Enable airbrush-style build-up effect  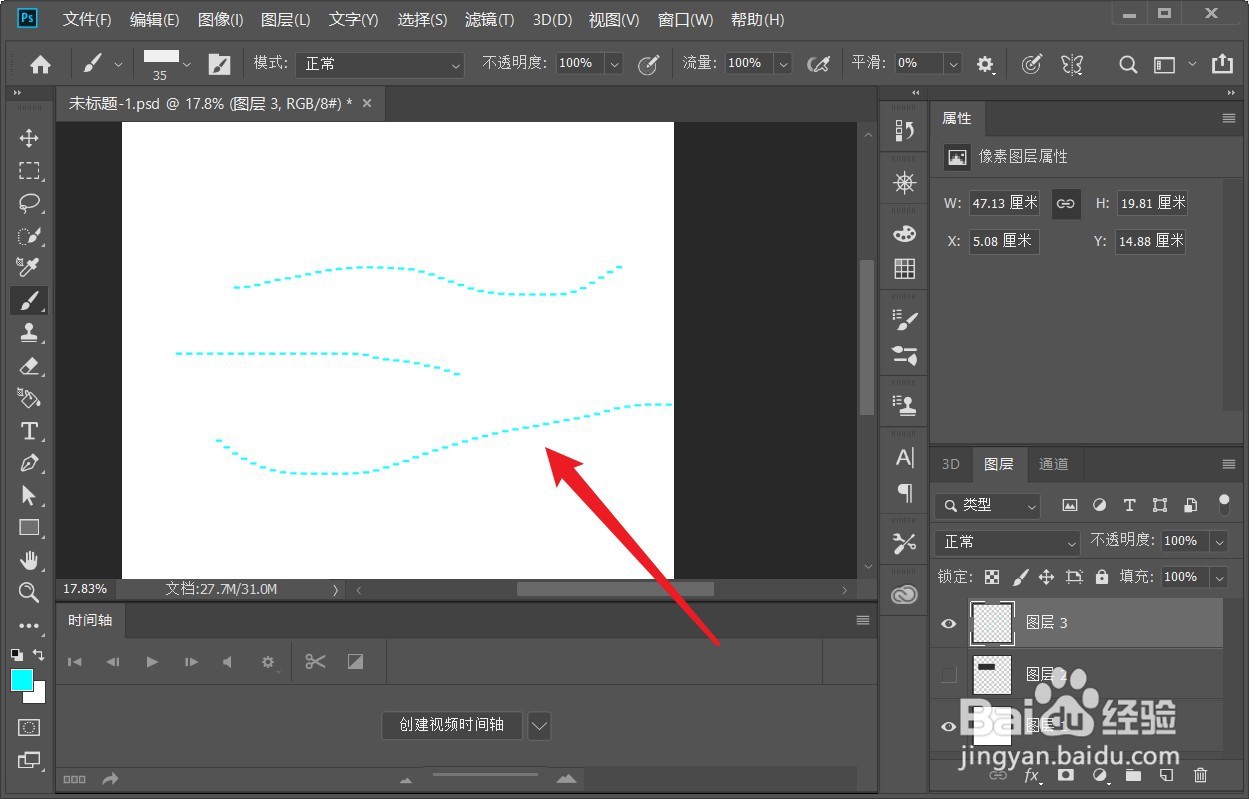[818, 64]
